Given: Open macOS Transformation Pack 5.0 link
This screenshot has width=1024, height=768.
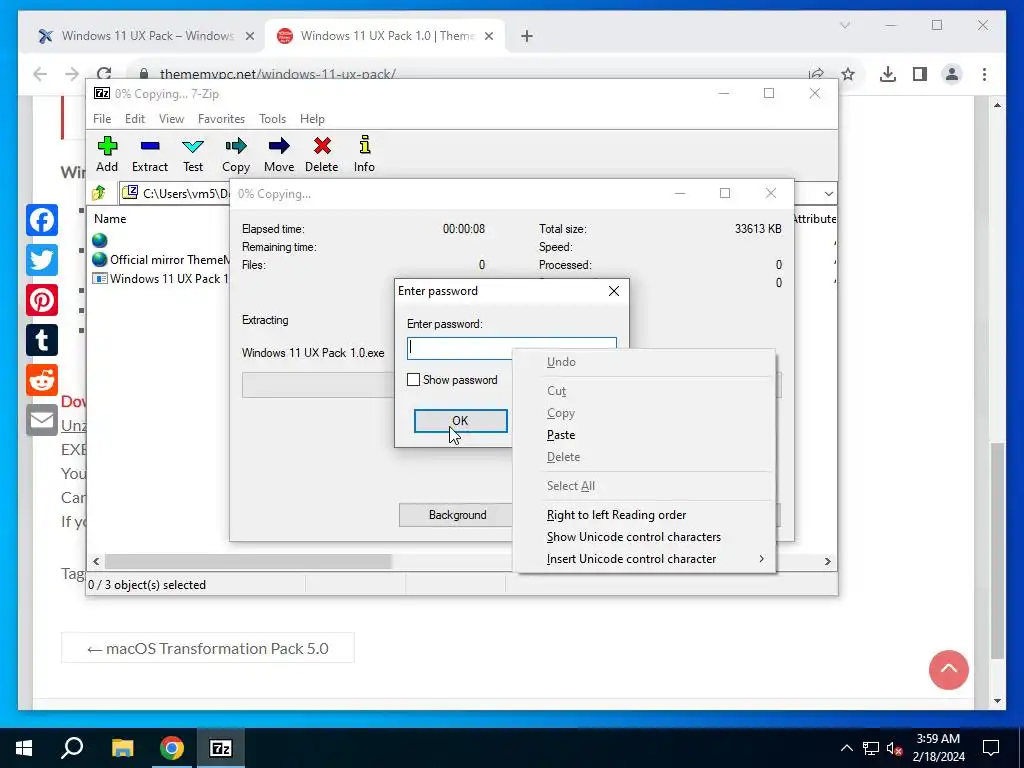Looking at the screenshot, I should point(208,648).
